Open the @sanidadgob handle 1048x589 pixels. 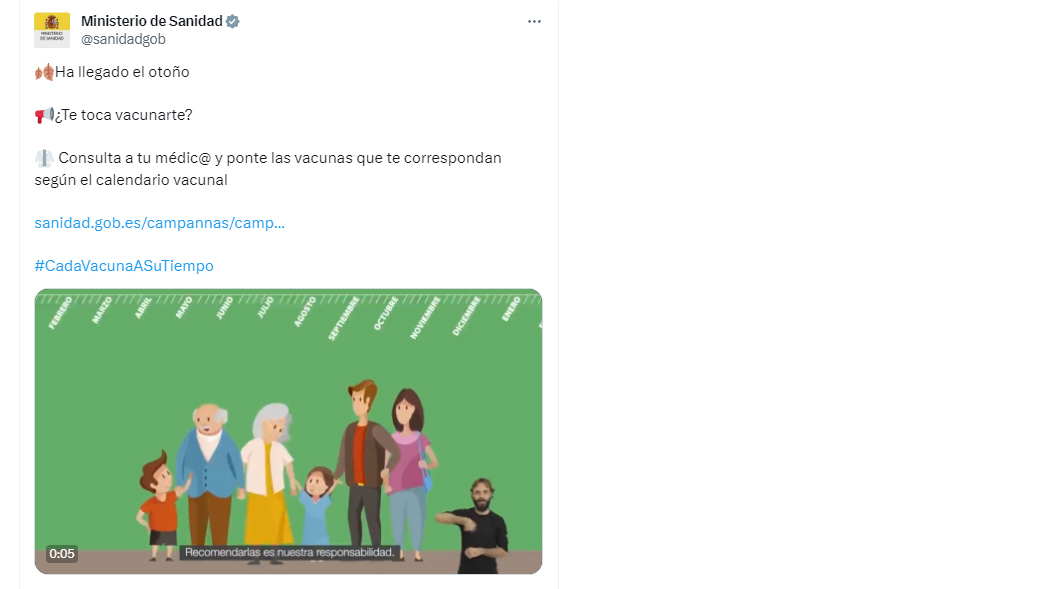[123, 39]
